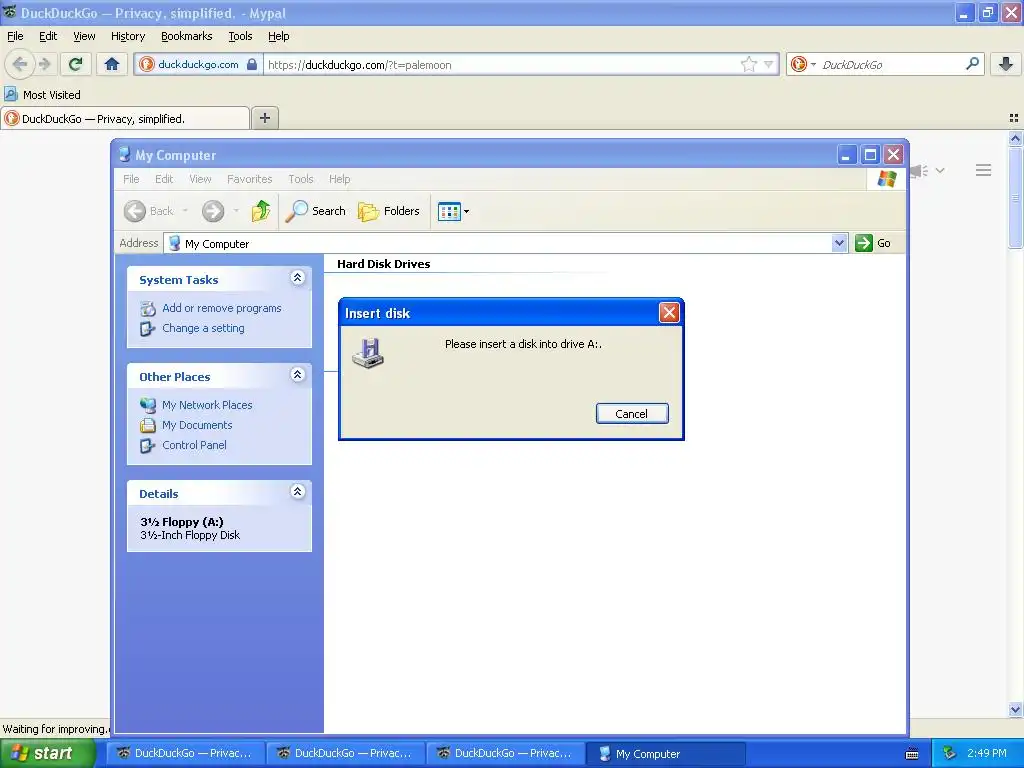Open the browser History menu
1024x768 pixels.
pyautogui.click(x=127, y=36)
